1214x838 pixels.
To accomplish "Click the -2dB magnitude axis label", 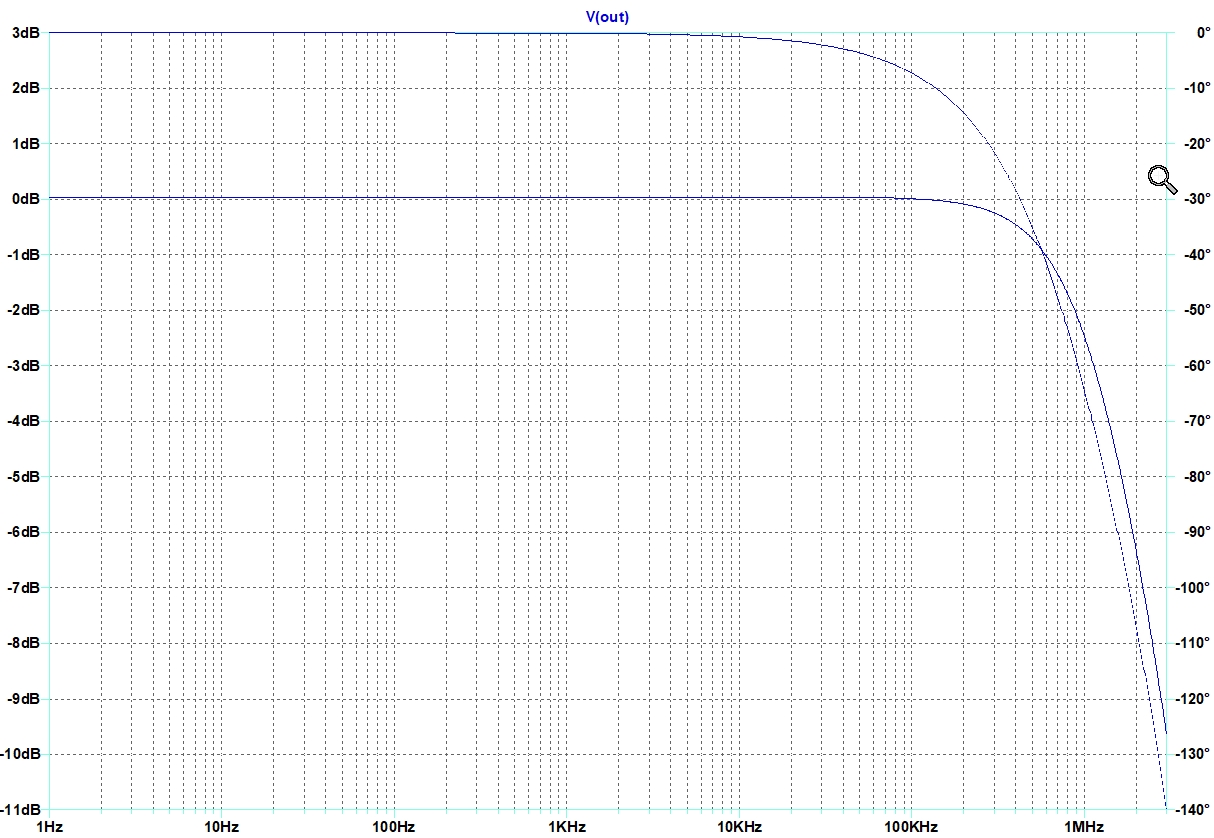I will [x=24, y=310].
